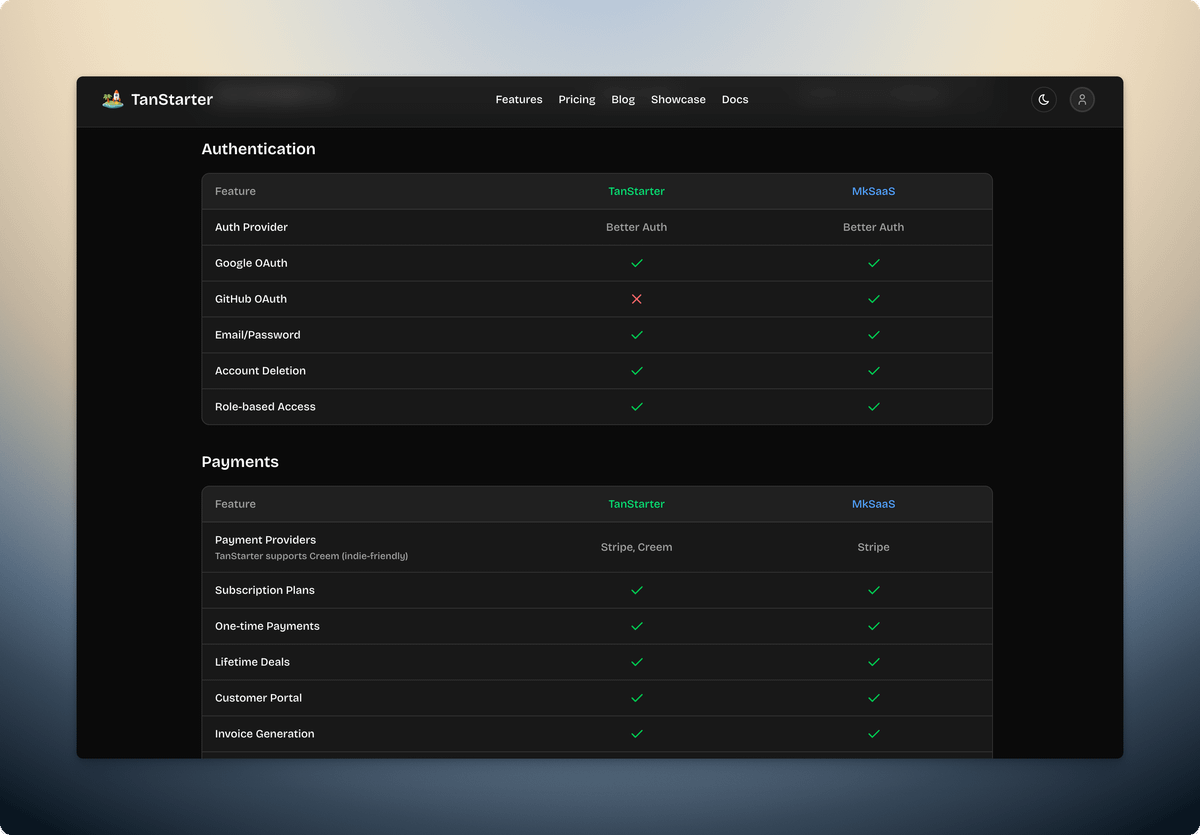Screen dimensions: 1200x835
Task: Click the TanStarter island logo
Action: (x=113, y=99)
